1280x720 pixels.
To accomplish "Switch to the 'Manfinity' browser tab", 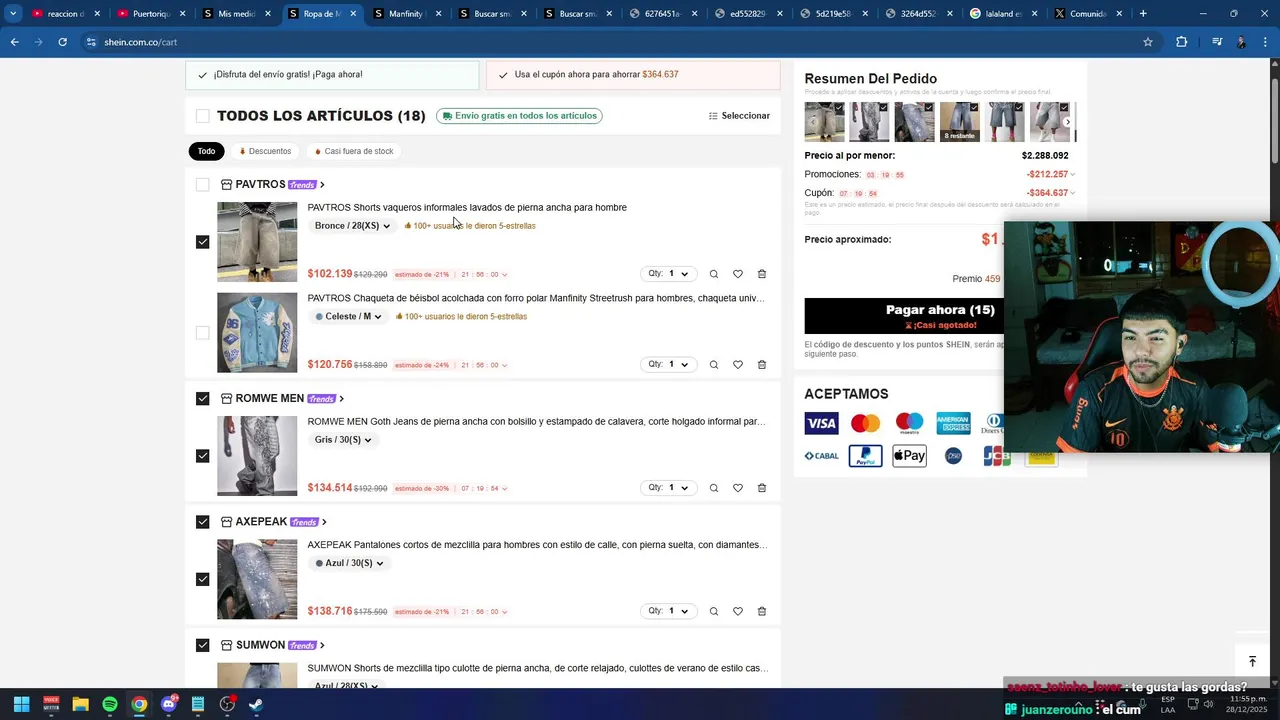I will point(407,14).
